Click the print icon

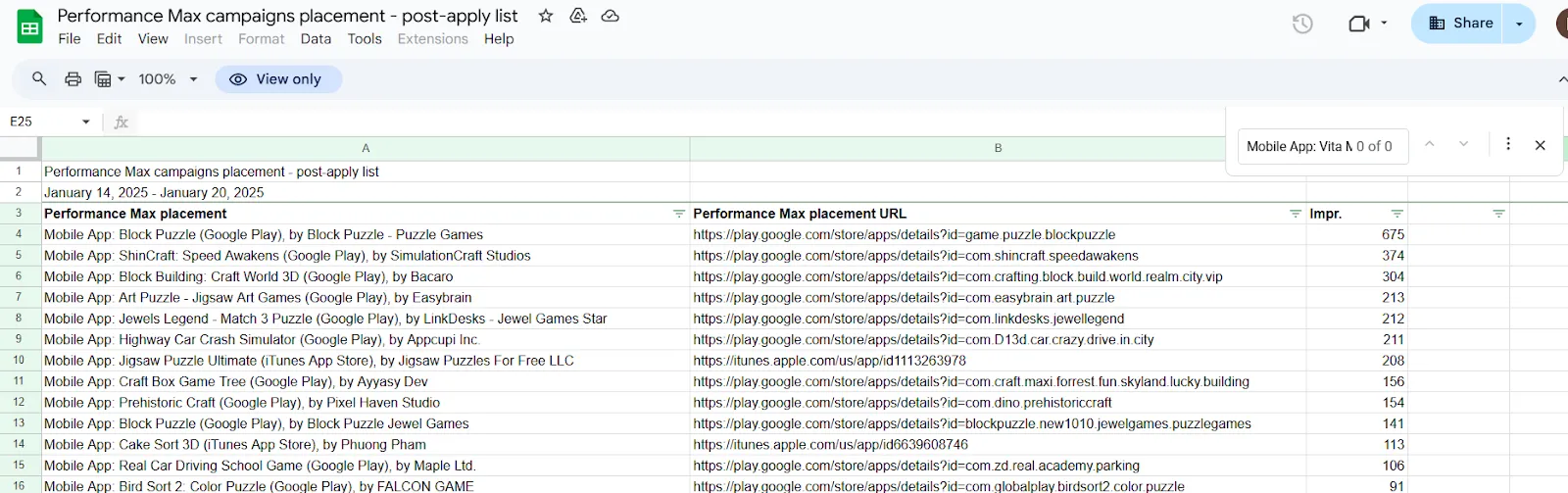click(x=73, y=78)
